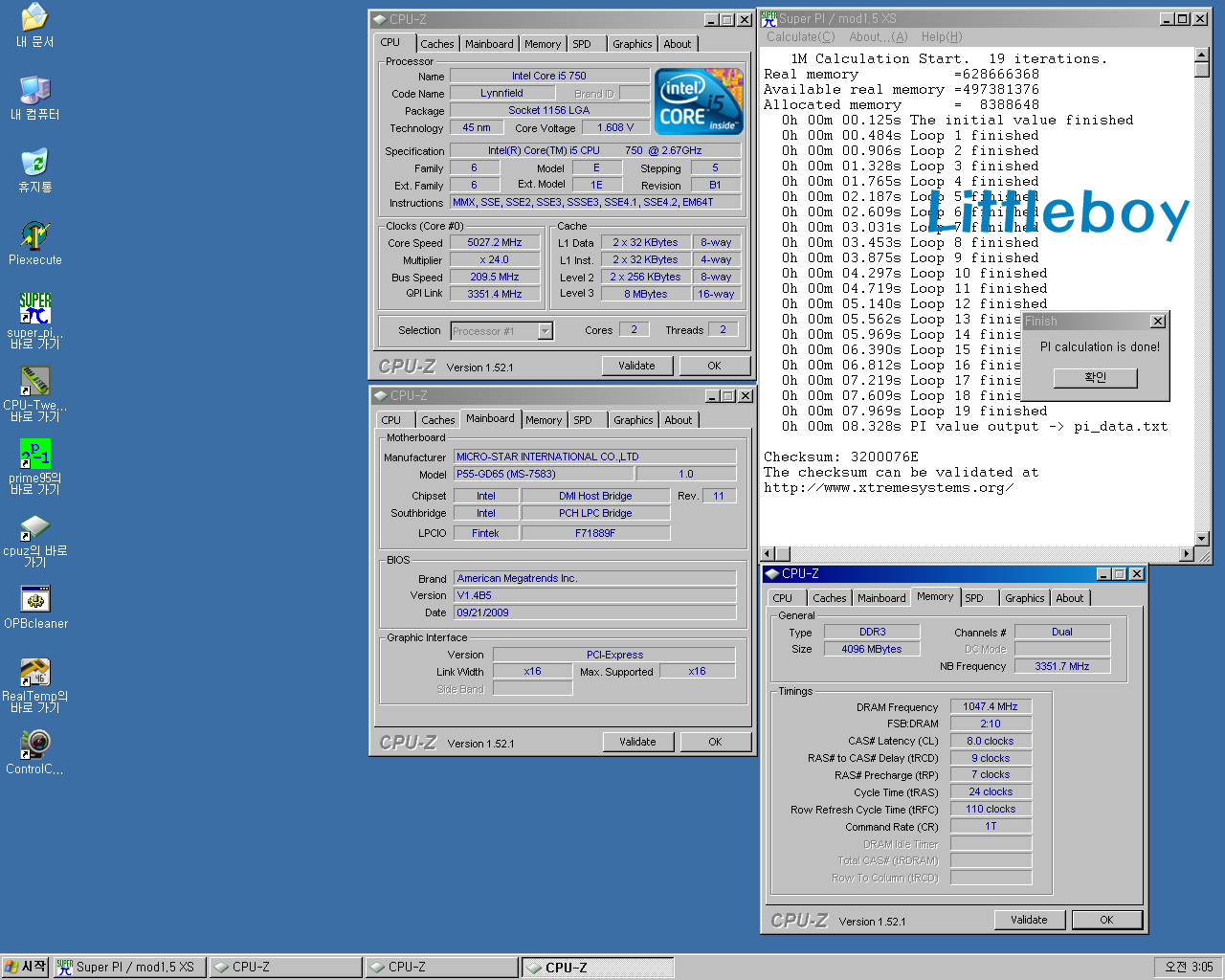Viewport: 1225px width, 980px height.
Task: Click the Intel Core i5 logo
Action: click(x=699, y=100)
